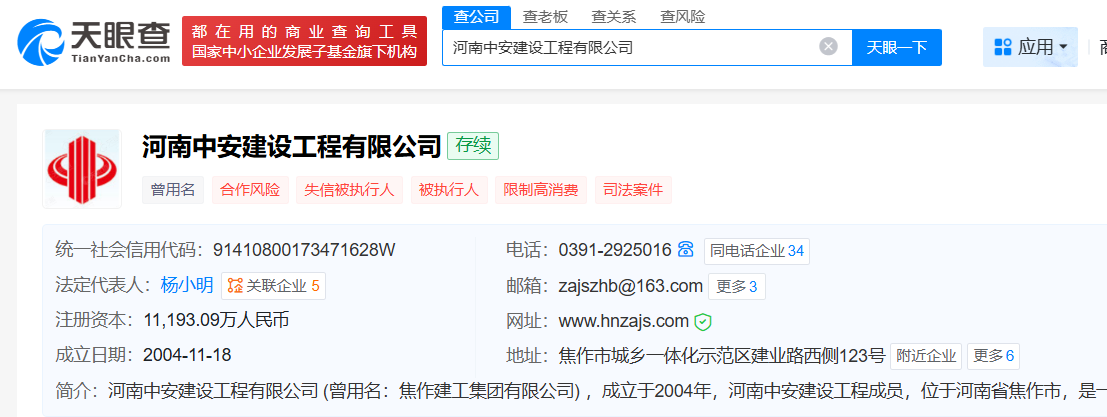Click the TianYanCha logo
This screenshot has width=1107, height=417.
pos(94,40)
